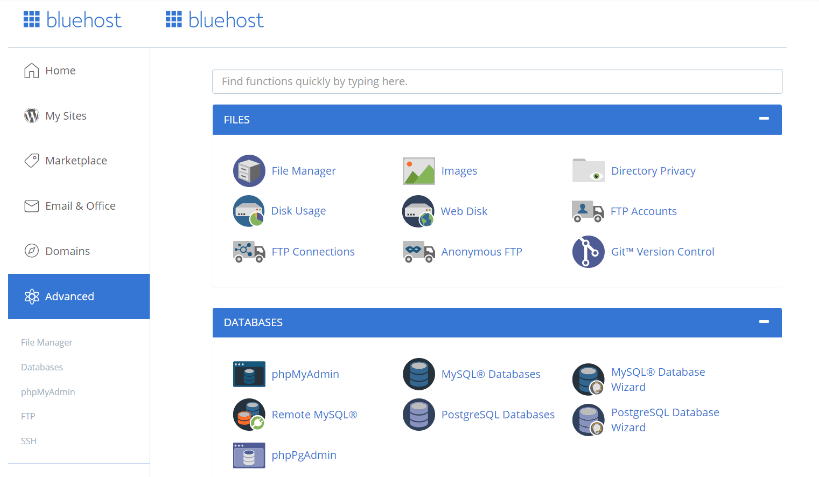Click the FTP Connections text link

click(x=313, y=252)
